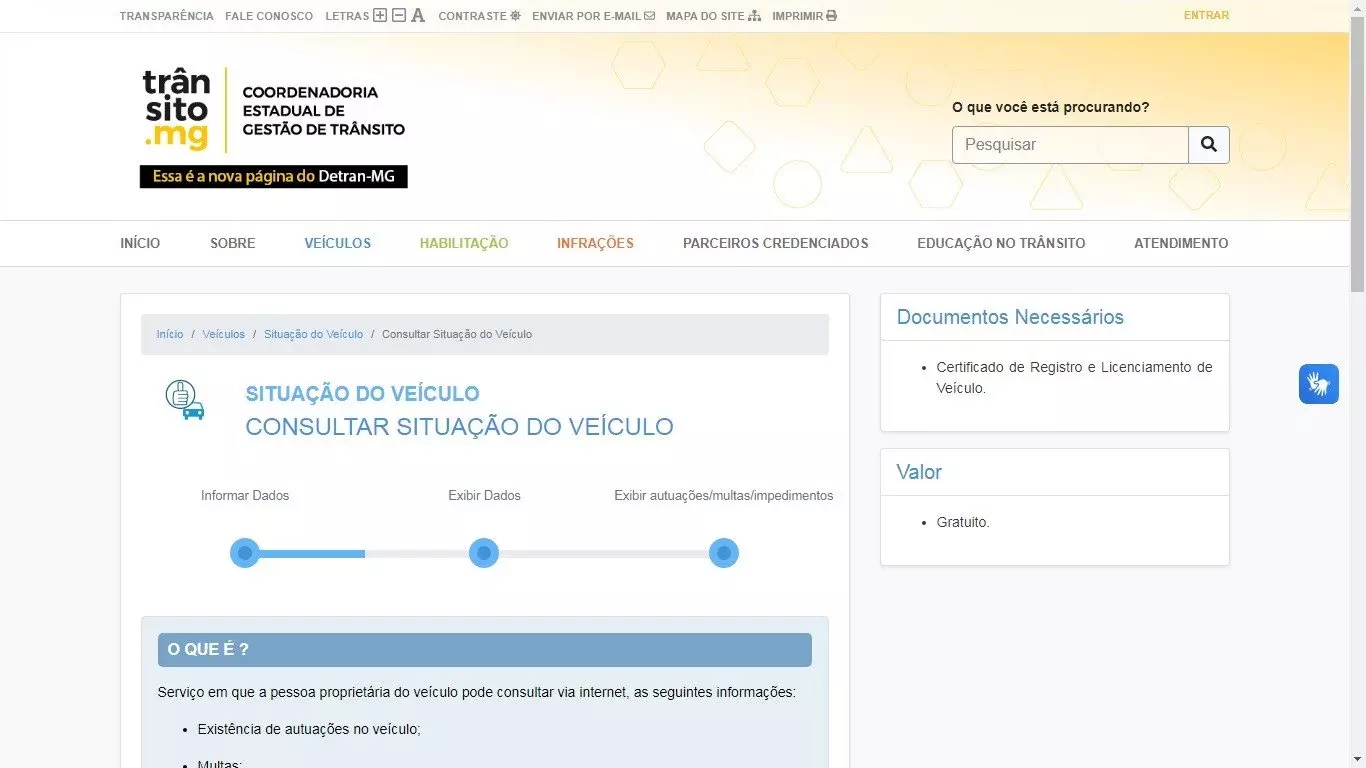The image size is (1366, 768).
Task: Open Sobre menu item
Action: [x=233, y=243]
